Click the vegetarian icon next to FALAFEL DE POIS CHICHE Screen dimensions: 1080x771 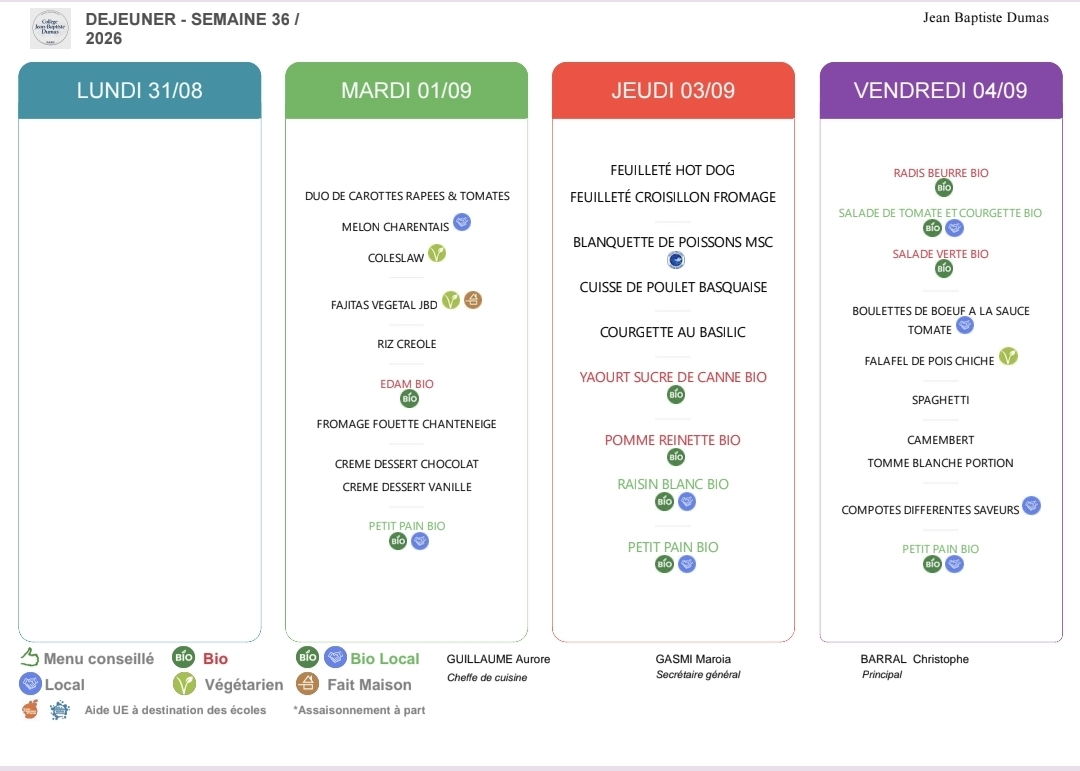(x=1008, y=356)
